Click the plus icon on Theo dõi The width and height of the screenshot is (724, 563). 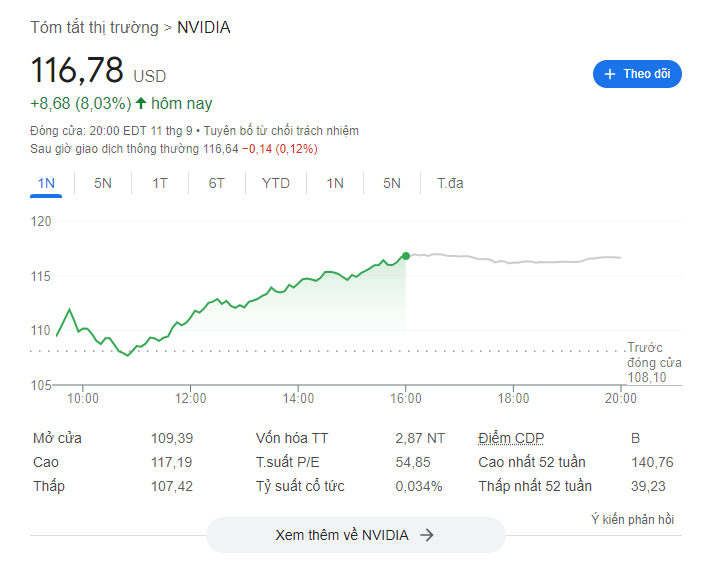(610, 74)
